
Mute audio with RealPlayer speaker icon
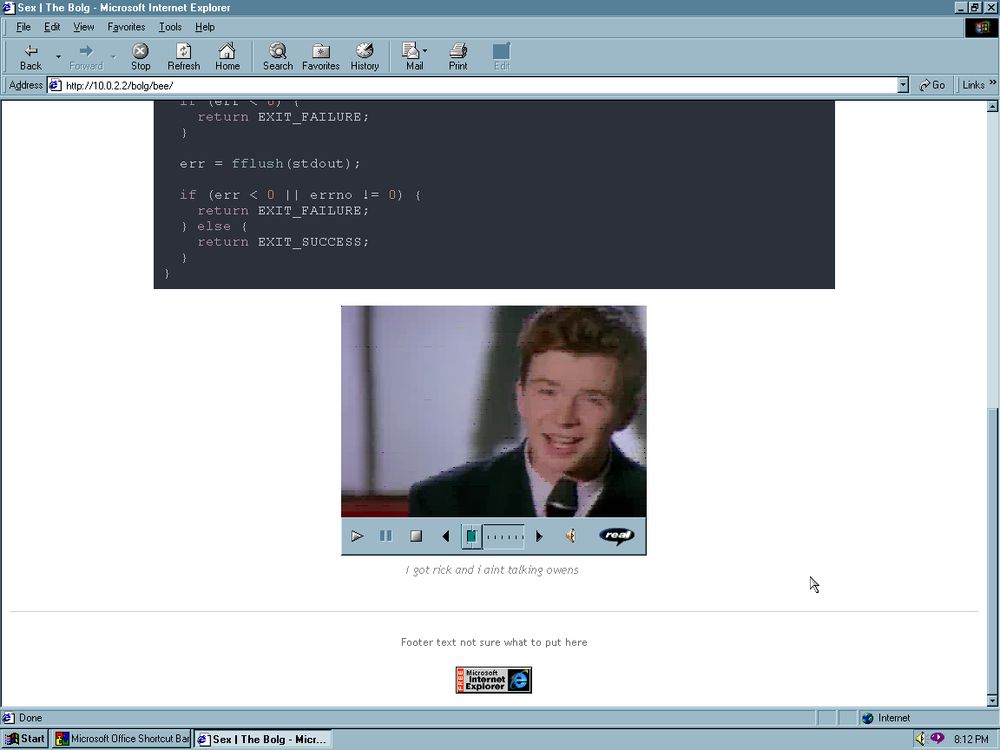pos(571,536)
